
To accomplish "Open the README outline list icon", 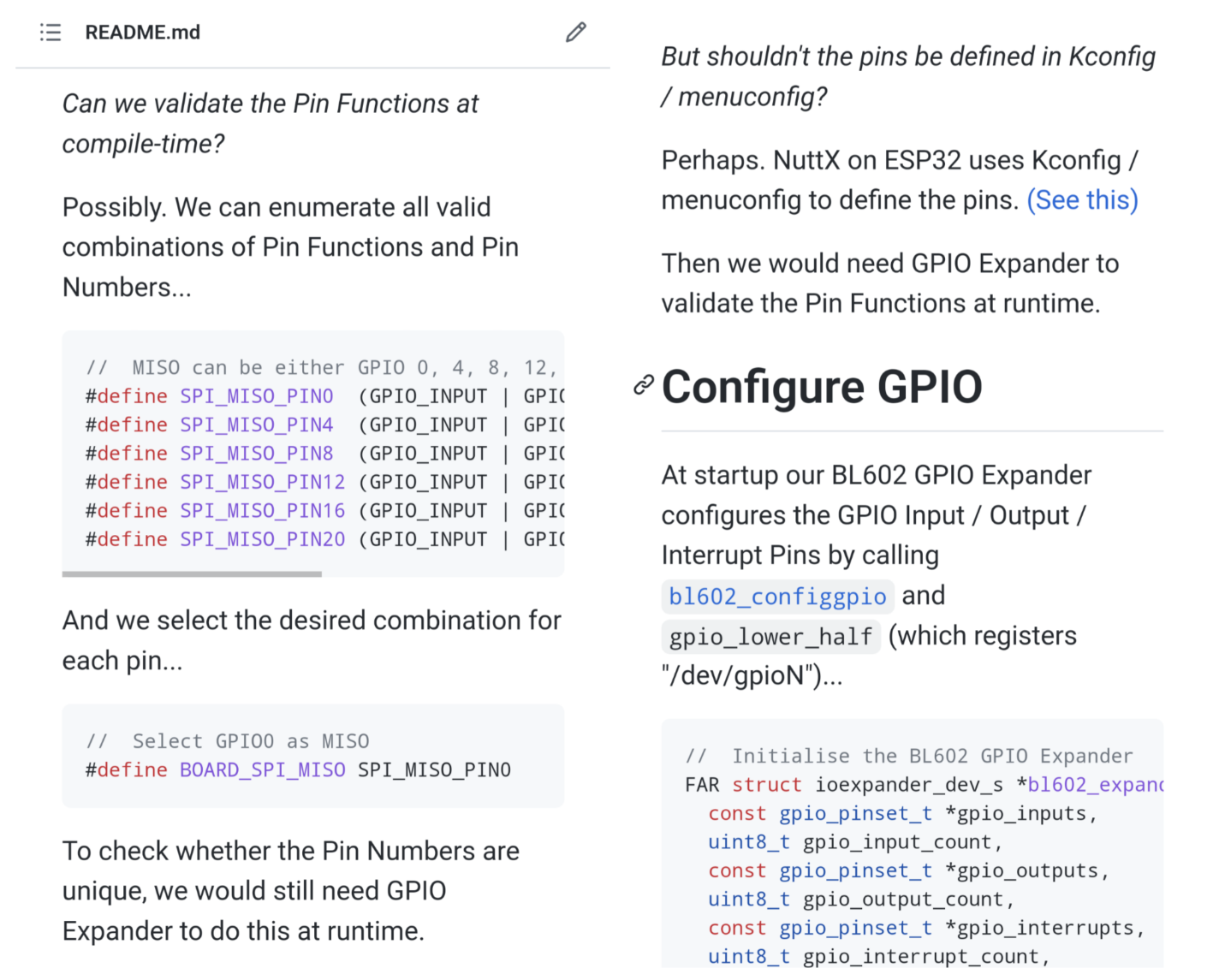I will [51, 33].
